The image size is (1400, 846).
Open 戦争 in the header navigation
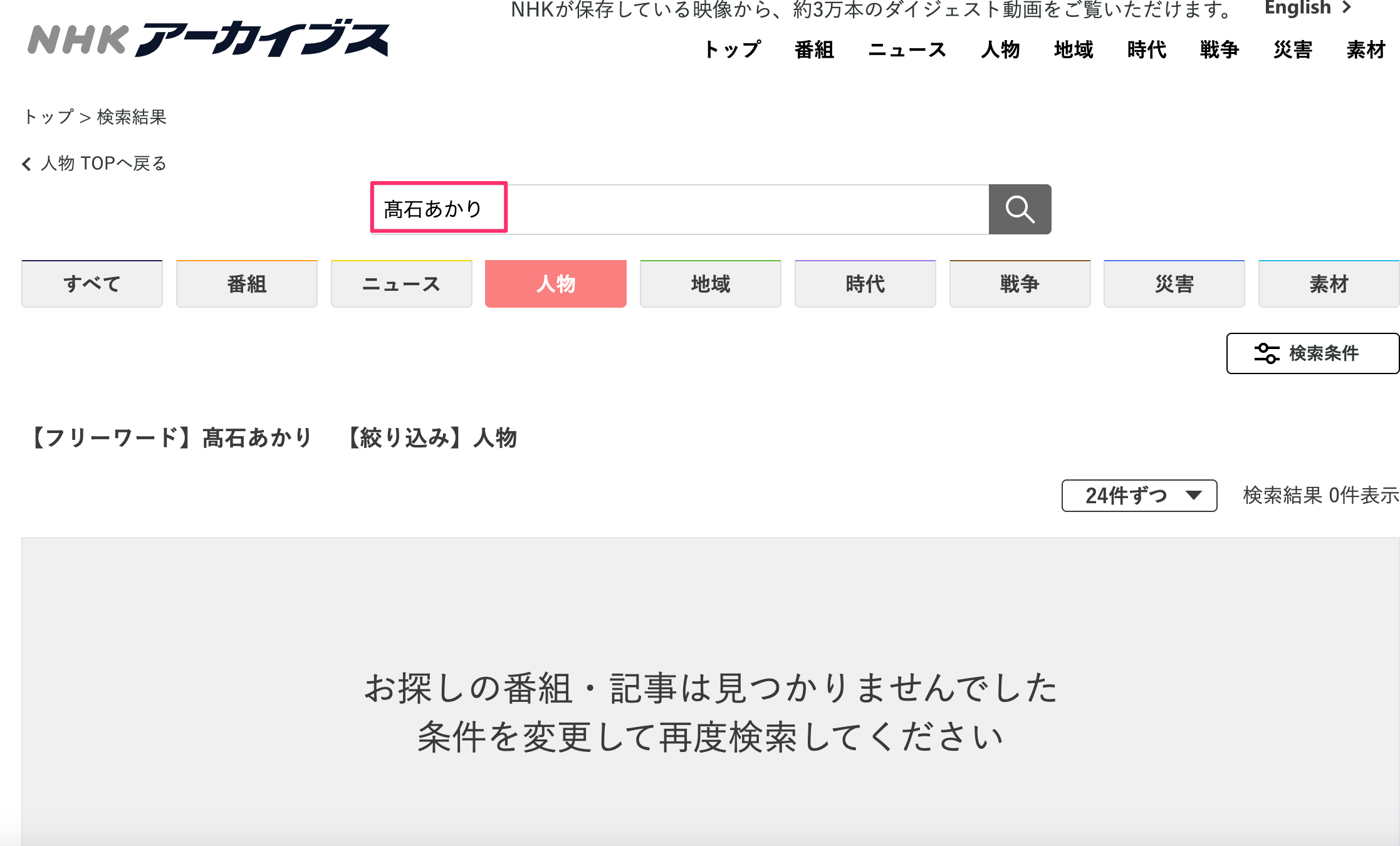[1220, 50]
